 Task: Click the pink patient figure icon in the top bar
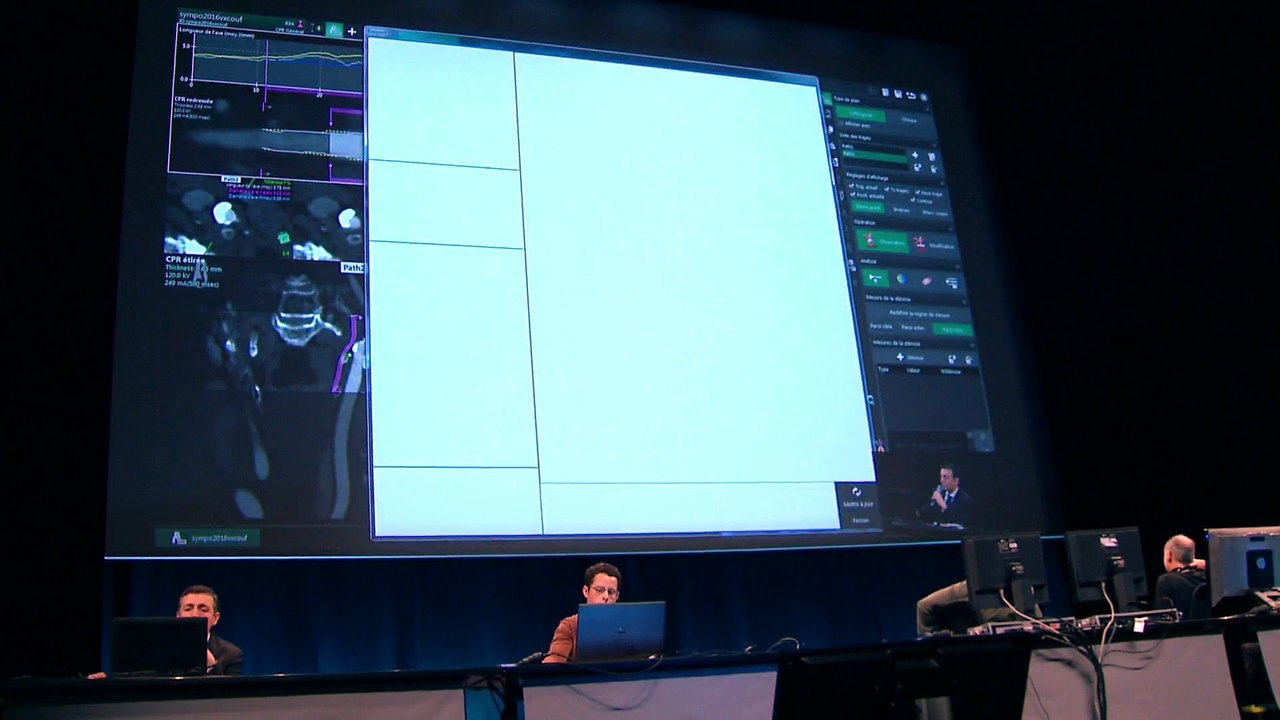(x=300, y=23)
